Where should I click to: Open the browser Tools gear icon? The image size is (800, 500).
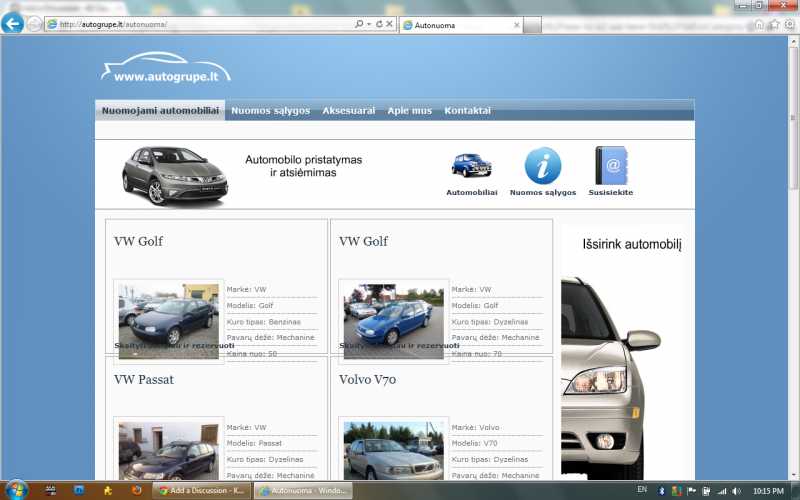pos(790,24)
